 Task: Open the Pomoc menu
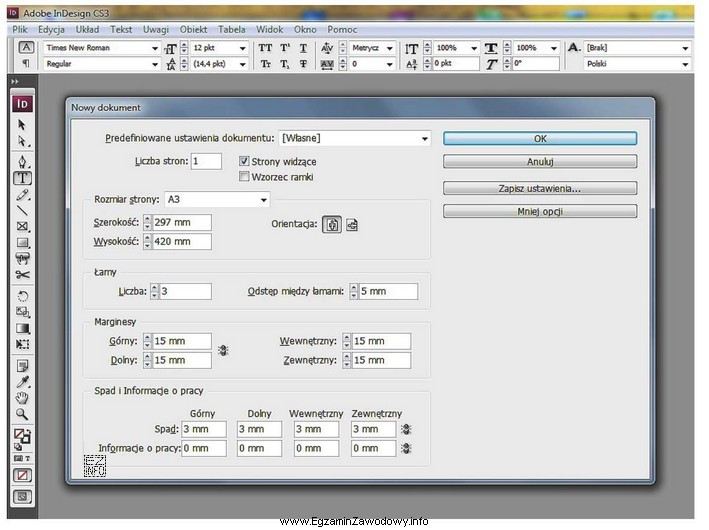342,30
